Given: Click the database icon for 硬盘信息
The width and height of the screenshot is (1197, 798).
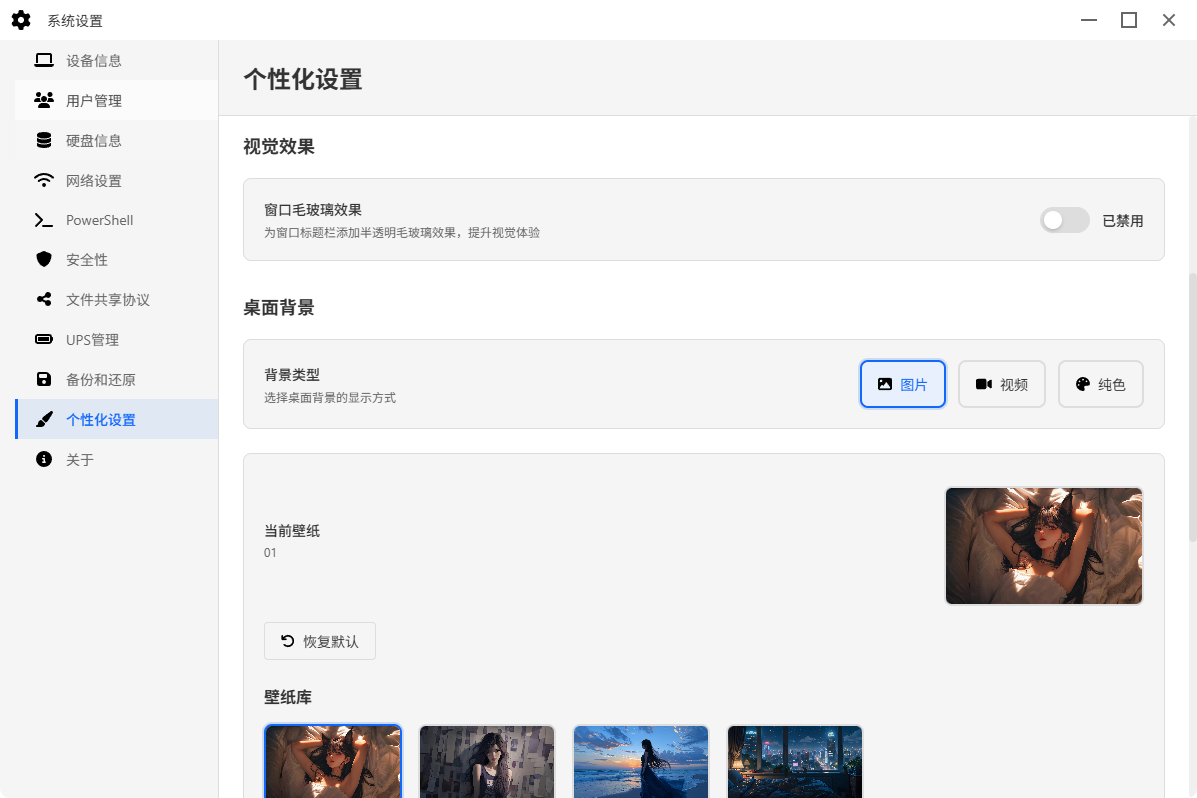Looking at the screenshot, I should tap(44, 141).
